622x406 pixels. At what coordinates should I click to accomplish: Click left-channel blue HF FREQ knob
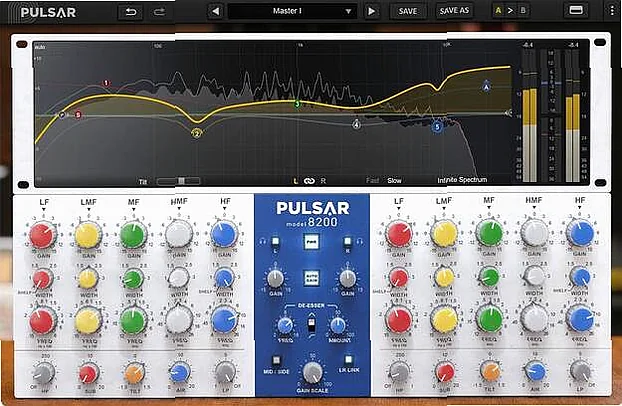click(x=225, y=320)
